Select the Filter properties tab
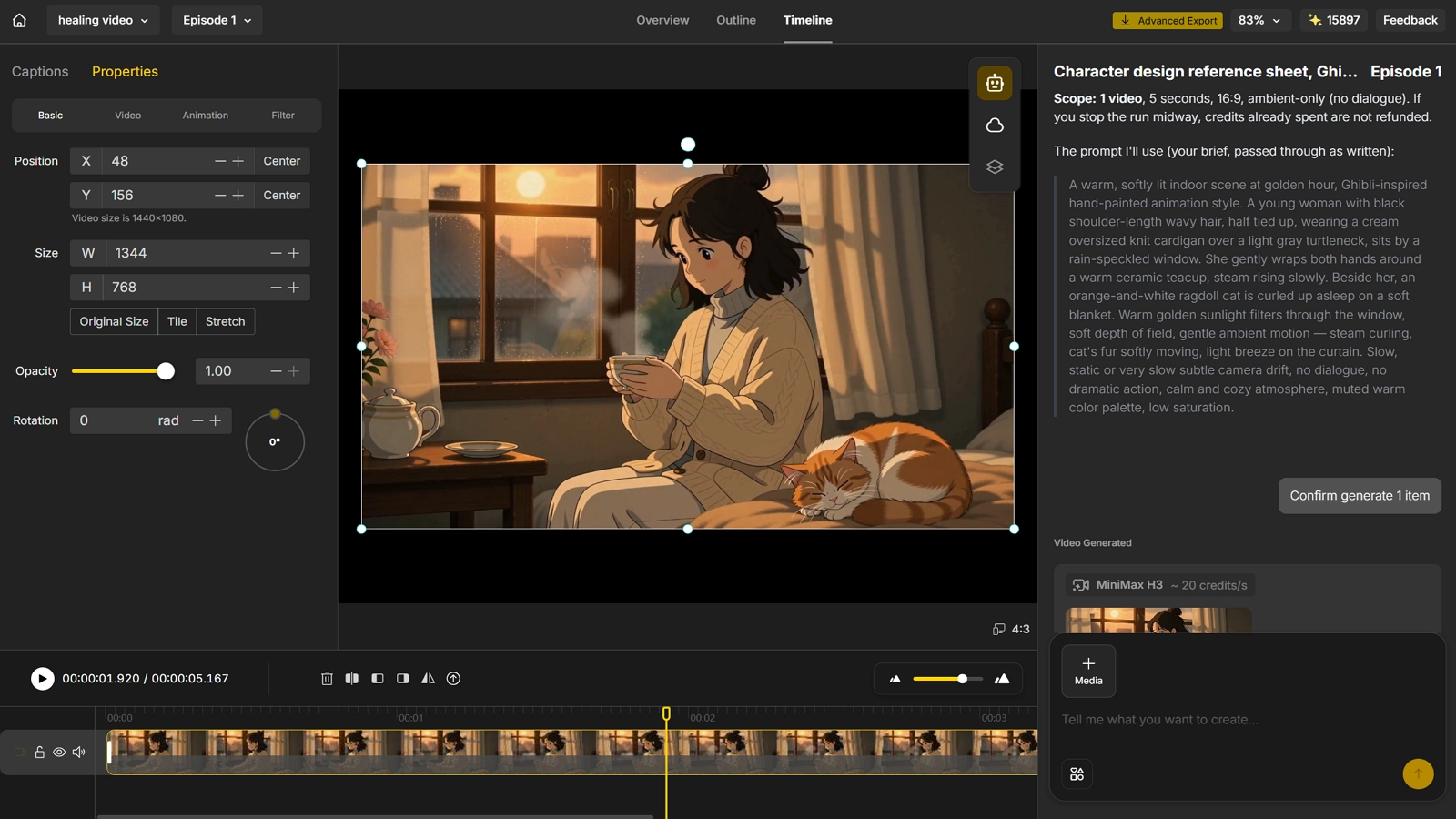 [x=283, y=116]
